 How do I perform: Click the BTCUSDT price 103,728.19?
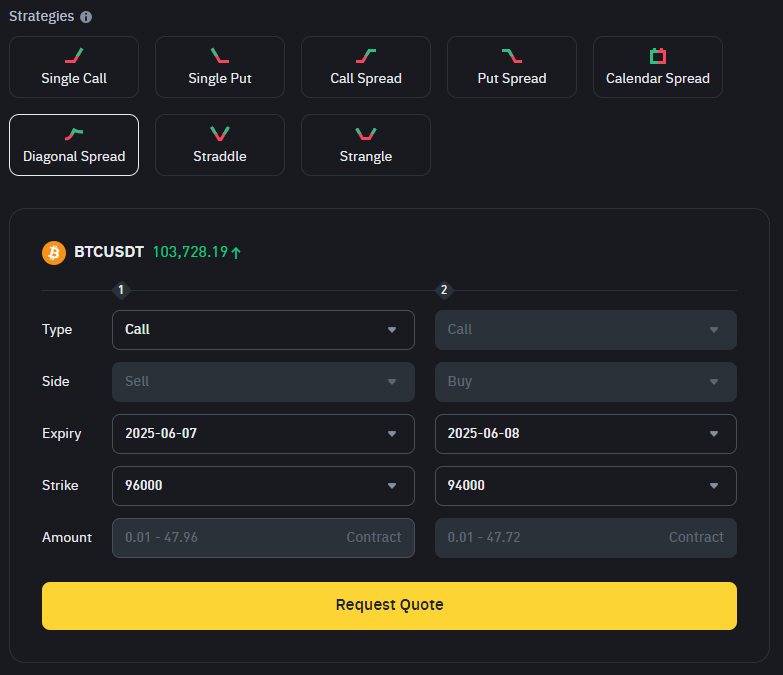(x=190, y=252)
